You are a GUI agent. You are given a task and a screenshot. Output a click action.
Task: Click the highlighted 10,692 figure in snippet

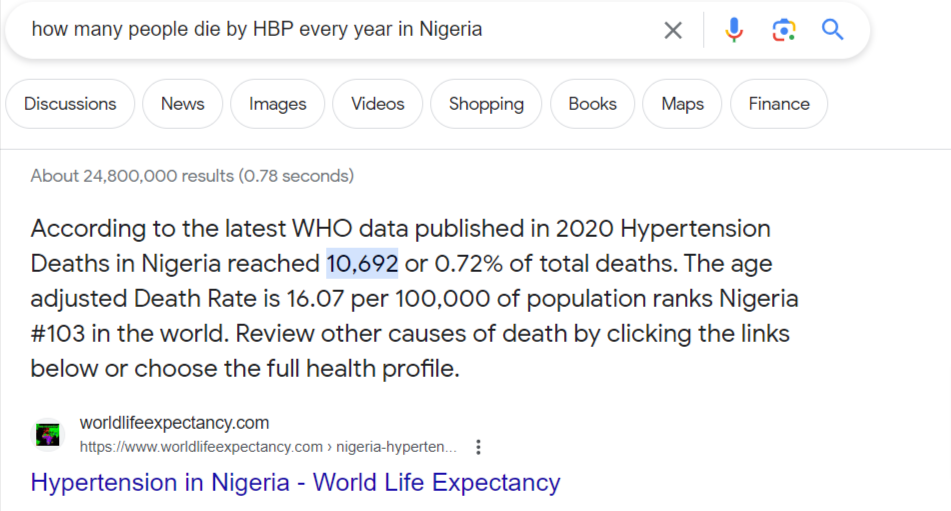point(362,264)
